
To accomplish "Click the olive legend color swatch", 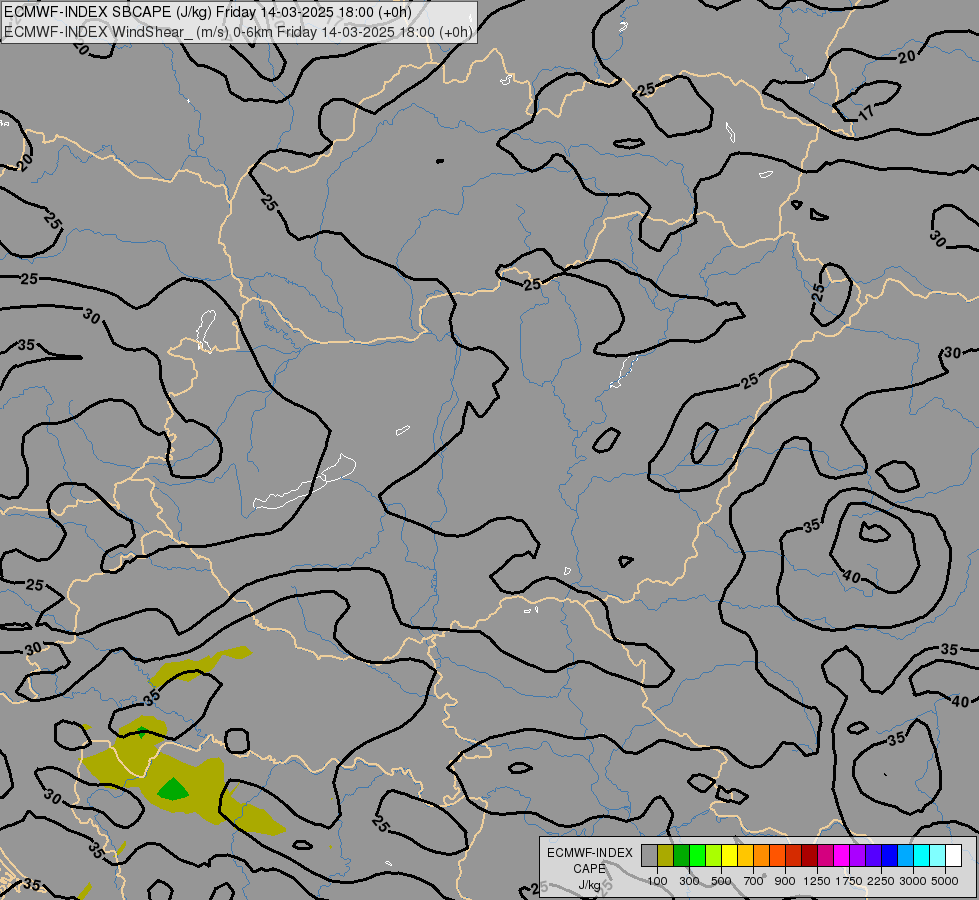I will pos(666,855).
